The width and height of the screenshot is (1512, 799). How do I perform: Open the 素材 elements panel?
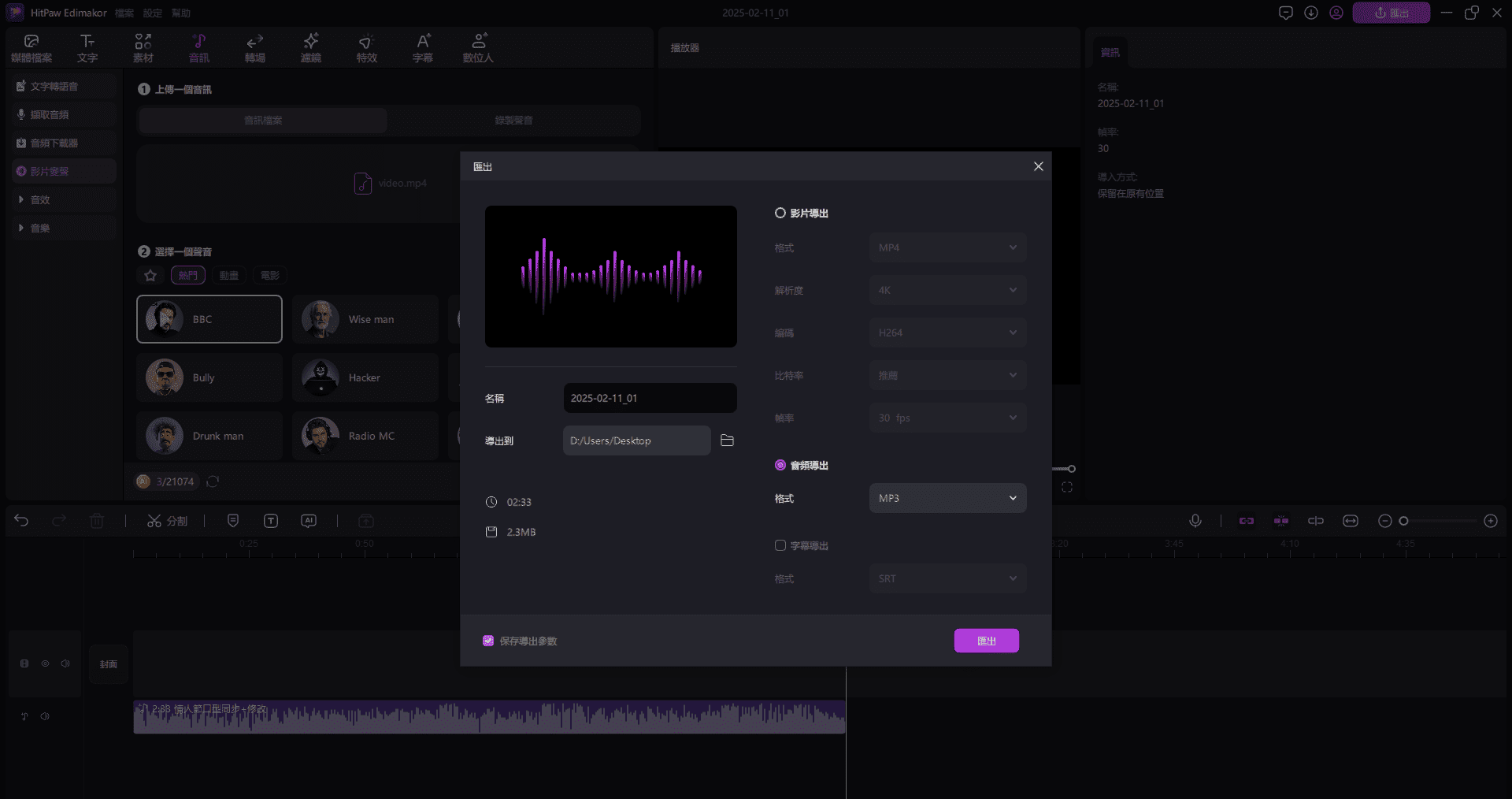pos(143,48)
